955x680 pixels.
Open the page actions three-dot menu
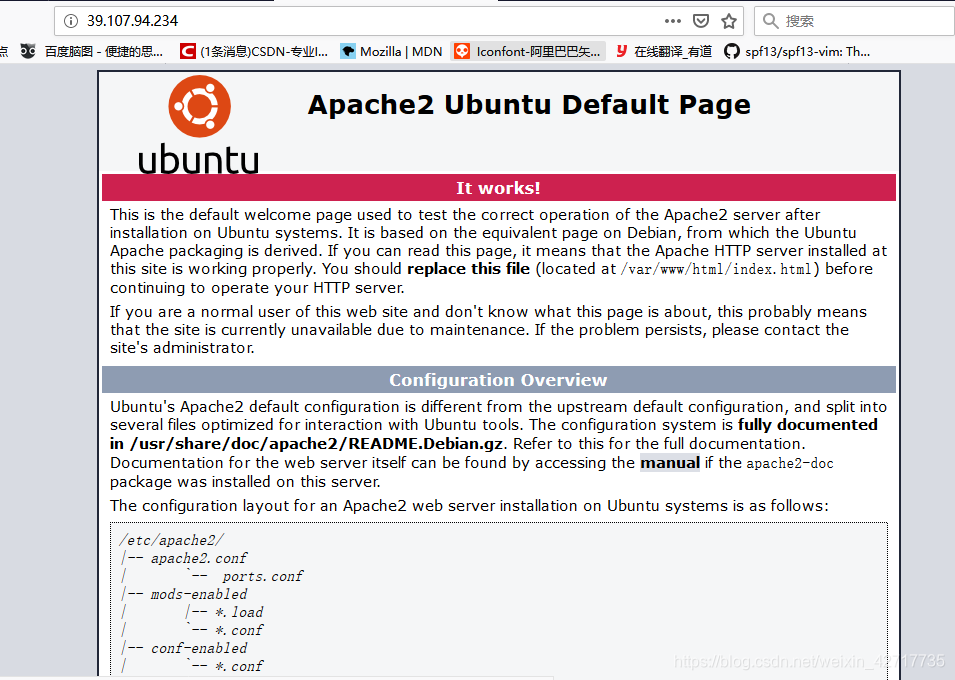pos(672,21)
